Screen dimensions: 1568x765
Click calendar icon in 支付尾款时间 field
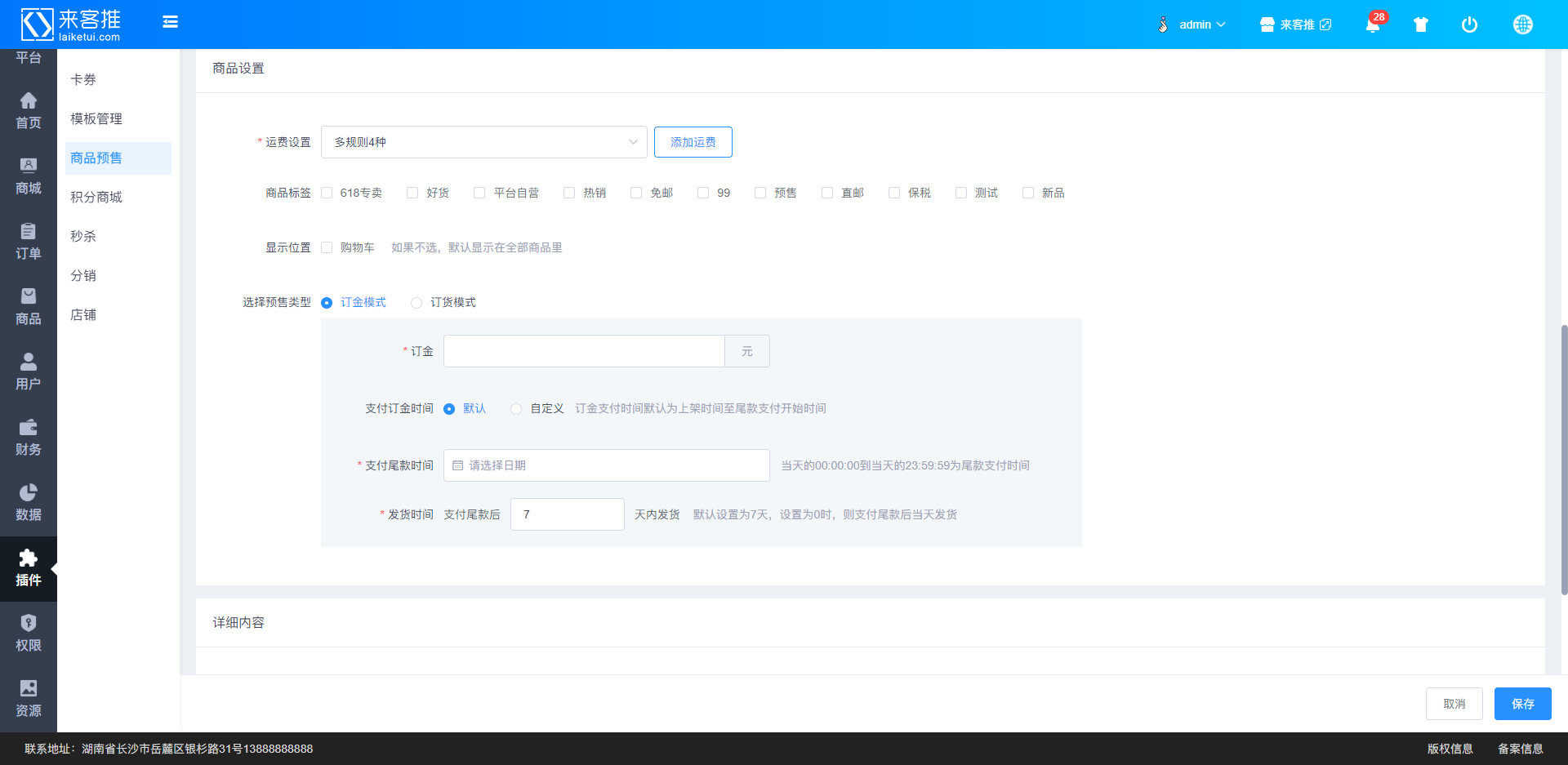458,465
